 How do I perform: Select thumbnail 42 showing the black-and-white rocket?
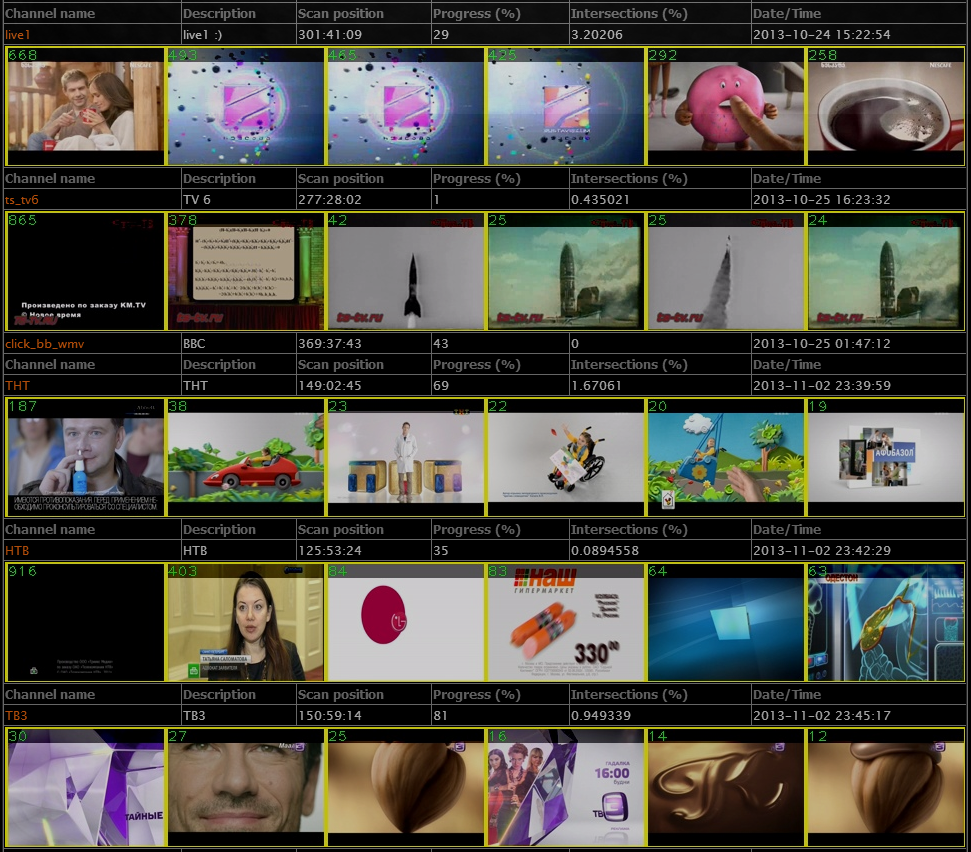point(405,271)
